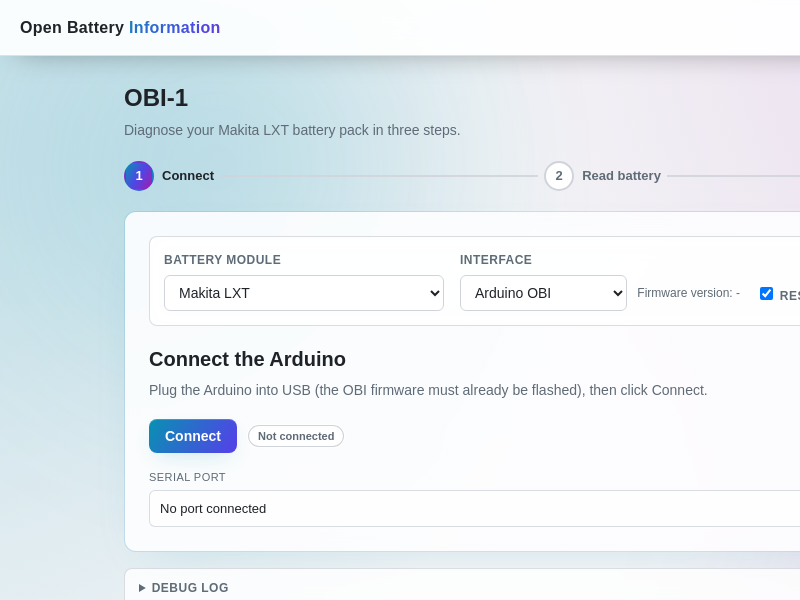Click the Open Battery Information header title
Image resolution: width=800 pixels, height=600 pixels.
[120, 28]
